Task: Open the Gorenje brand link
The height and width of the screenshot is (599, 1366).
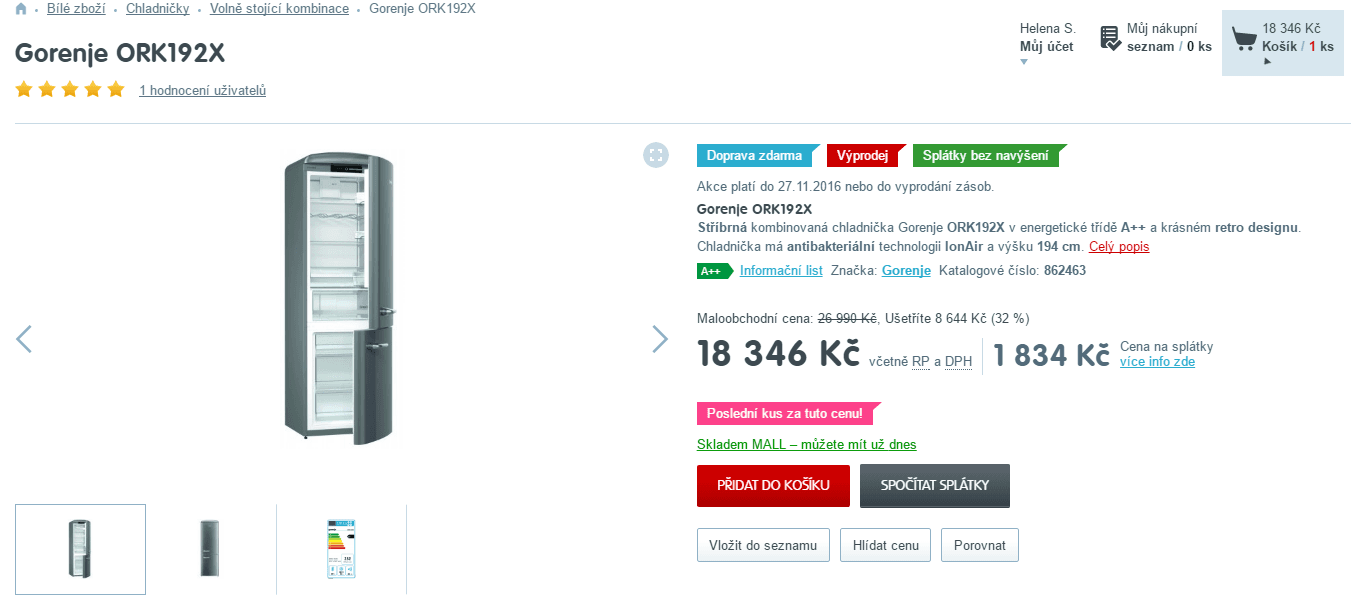Action: [906, 270]
